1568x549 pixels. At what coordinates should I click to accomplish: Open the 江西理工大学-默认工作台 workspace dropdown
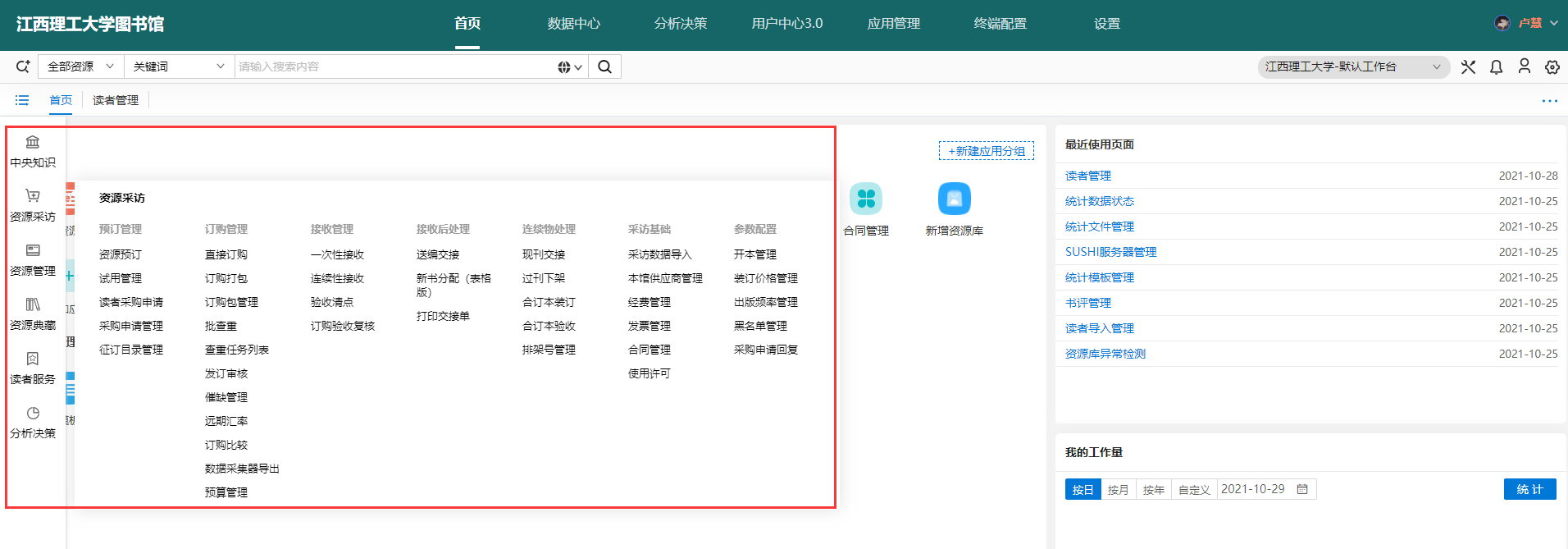coord(1352,67)
